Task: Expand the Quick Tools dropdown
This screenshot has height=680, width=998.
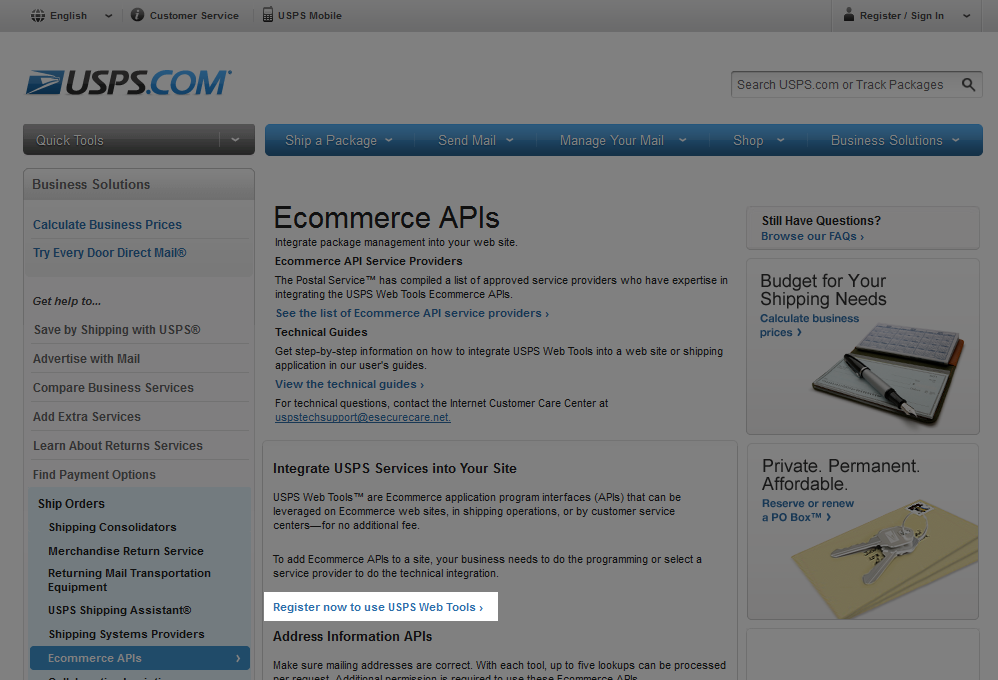Action: (235, 140)
